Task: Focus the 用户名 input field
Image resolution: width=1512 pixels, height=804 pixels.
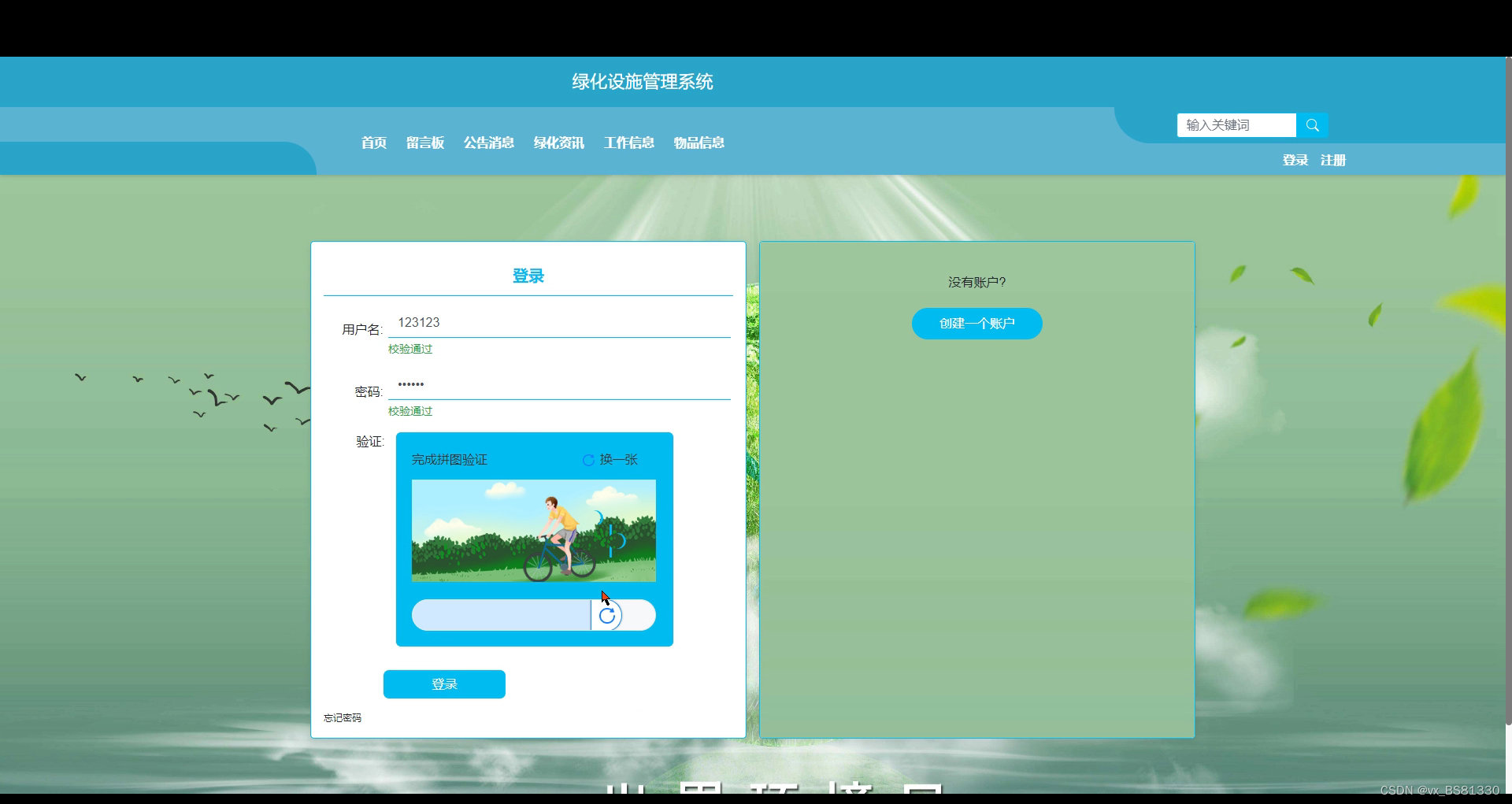Action: (559, 323)
